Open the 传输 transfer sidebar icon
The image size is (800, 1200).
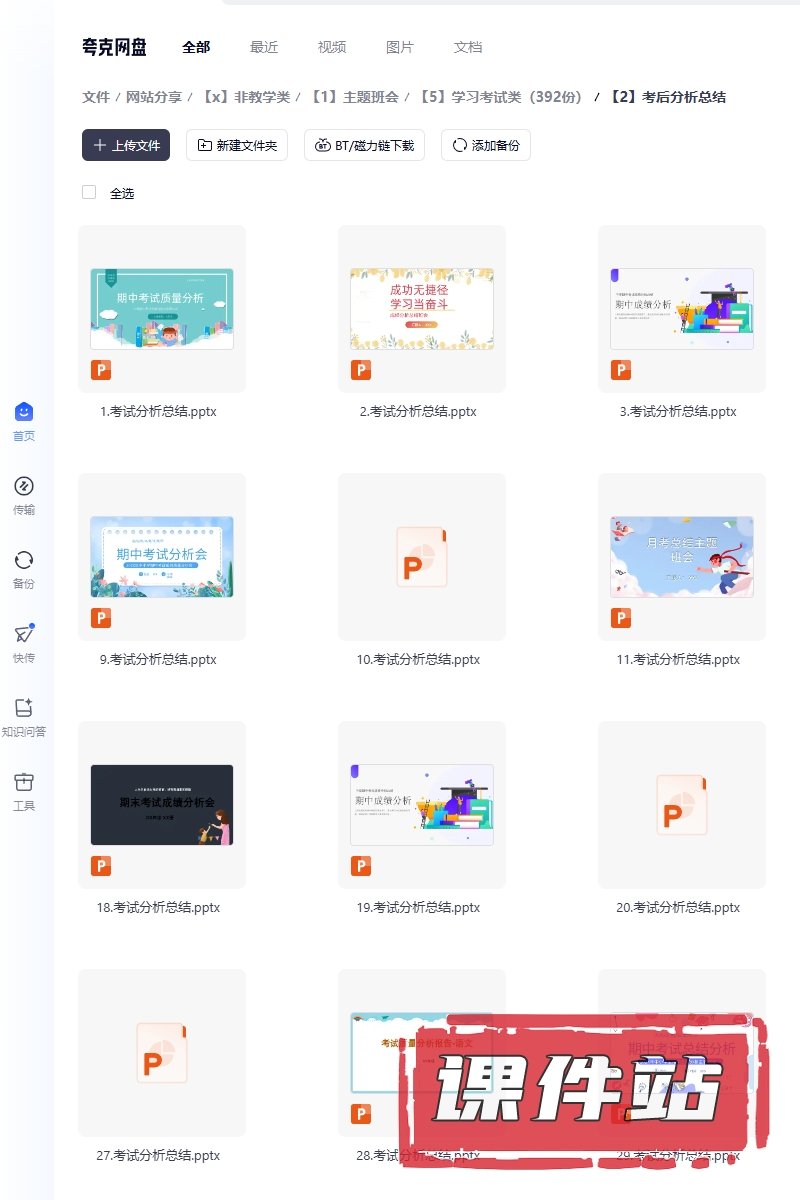pos(24,487)
